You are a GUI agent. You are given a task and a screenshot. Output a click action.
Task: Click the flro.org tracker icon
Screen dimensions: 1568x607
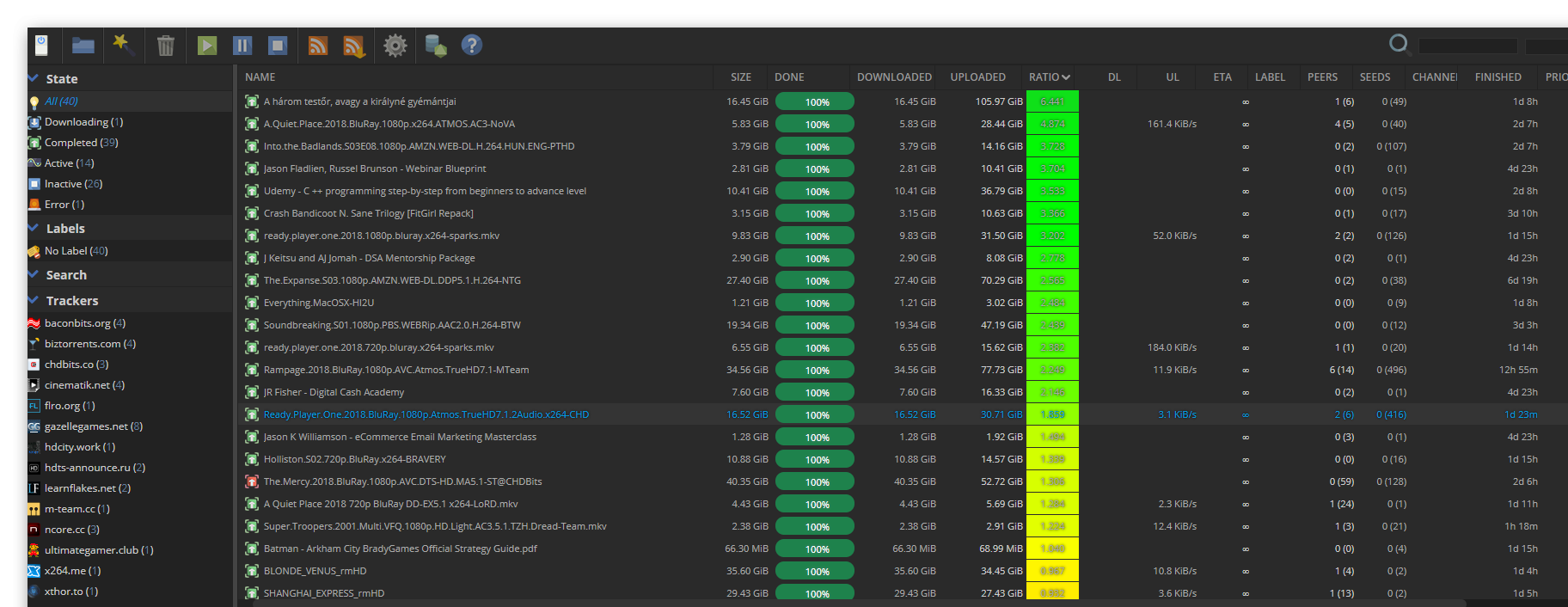[x=34, y=406]
